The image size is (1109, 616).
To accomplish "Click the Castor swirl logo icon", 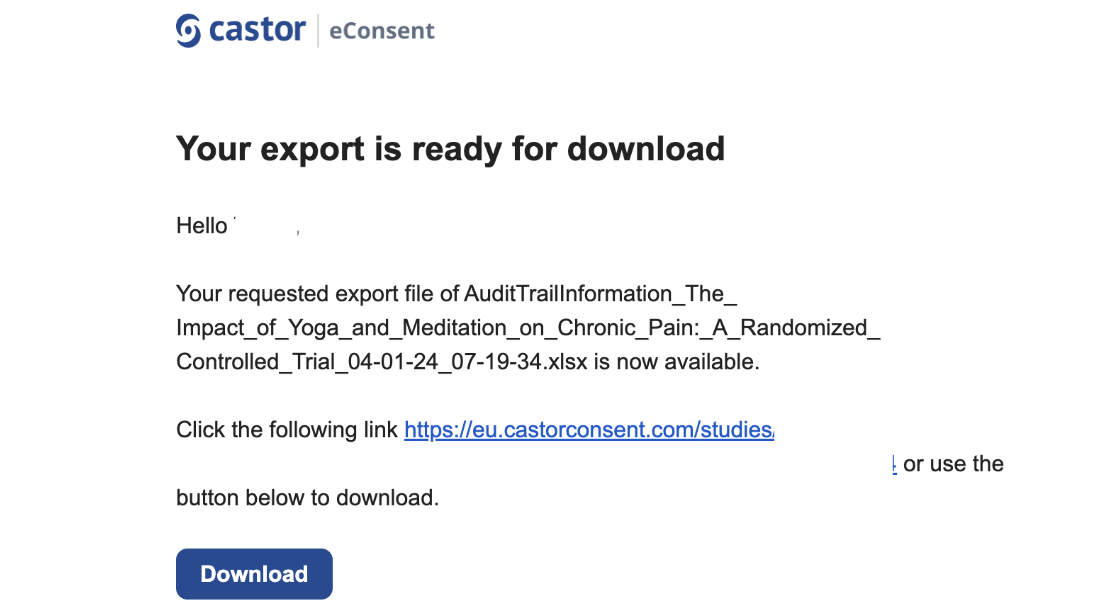I will pyautogui.click(x=188, y=30).
